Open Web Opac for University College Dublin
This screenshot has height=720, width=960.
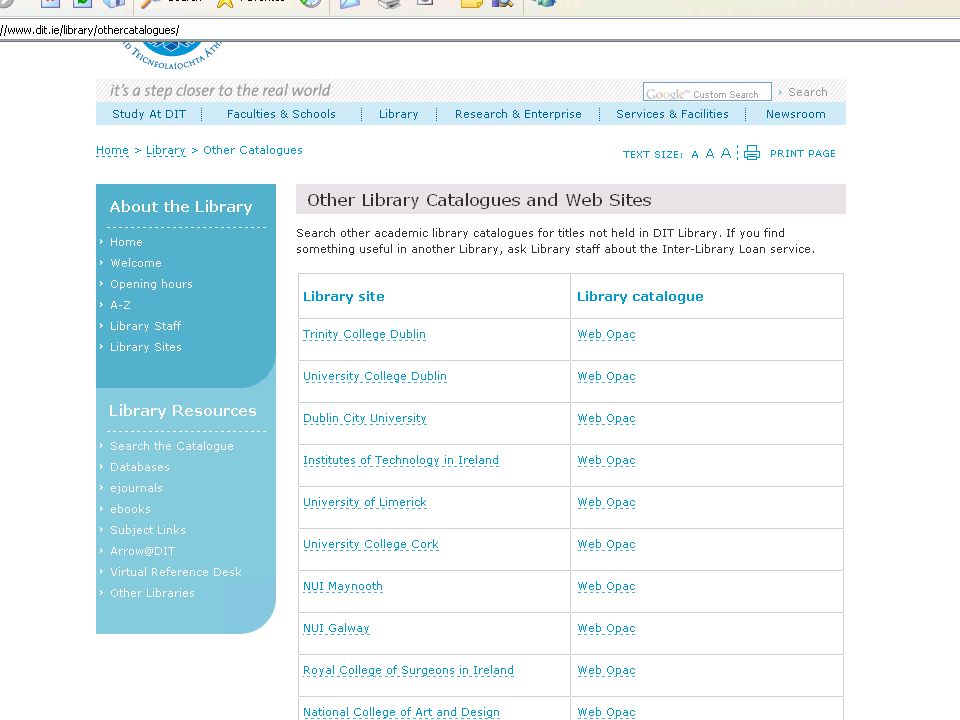pyautogui.click(x=606, y=376)
